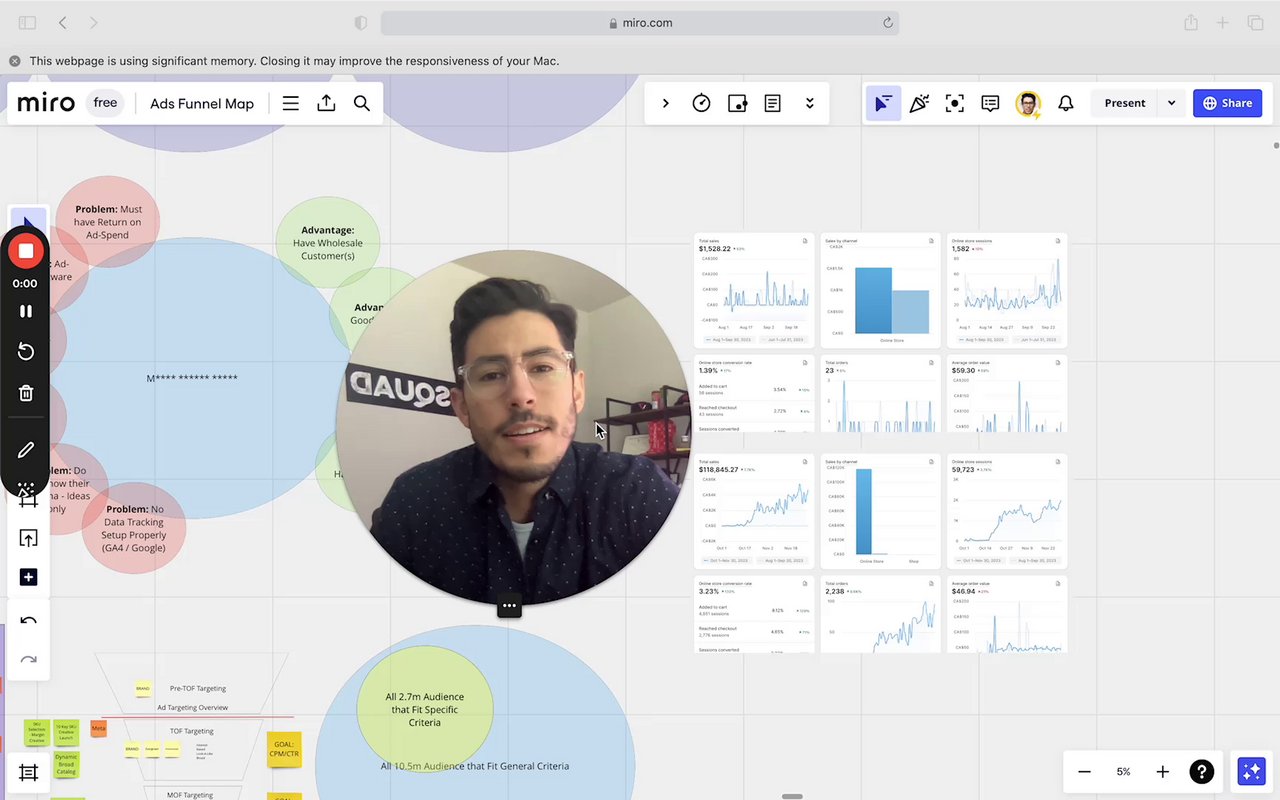Open notifications bell
Image resolution: width=1280 pixels, height=800 pixels.
click(x=1066, y=103)
